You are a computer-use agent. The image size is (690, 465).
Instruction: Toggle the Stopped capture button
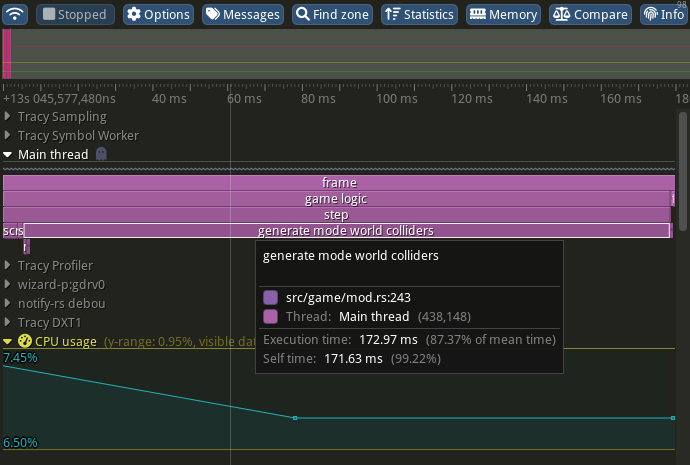(x=75, y=14)
